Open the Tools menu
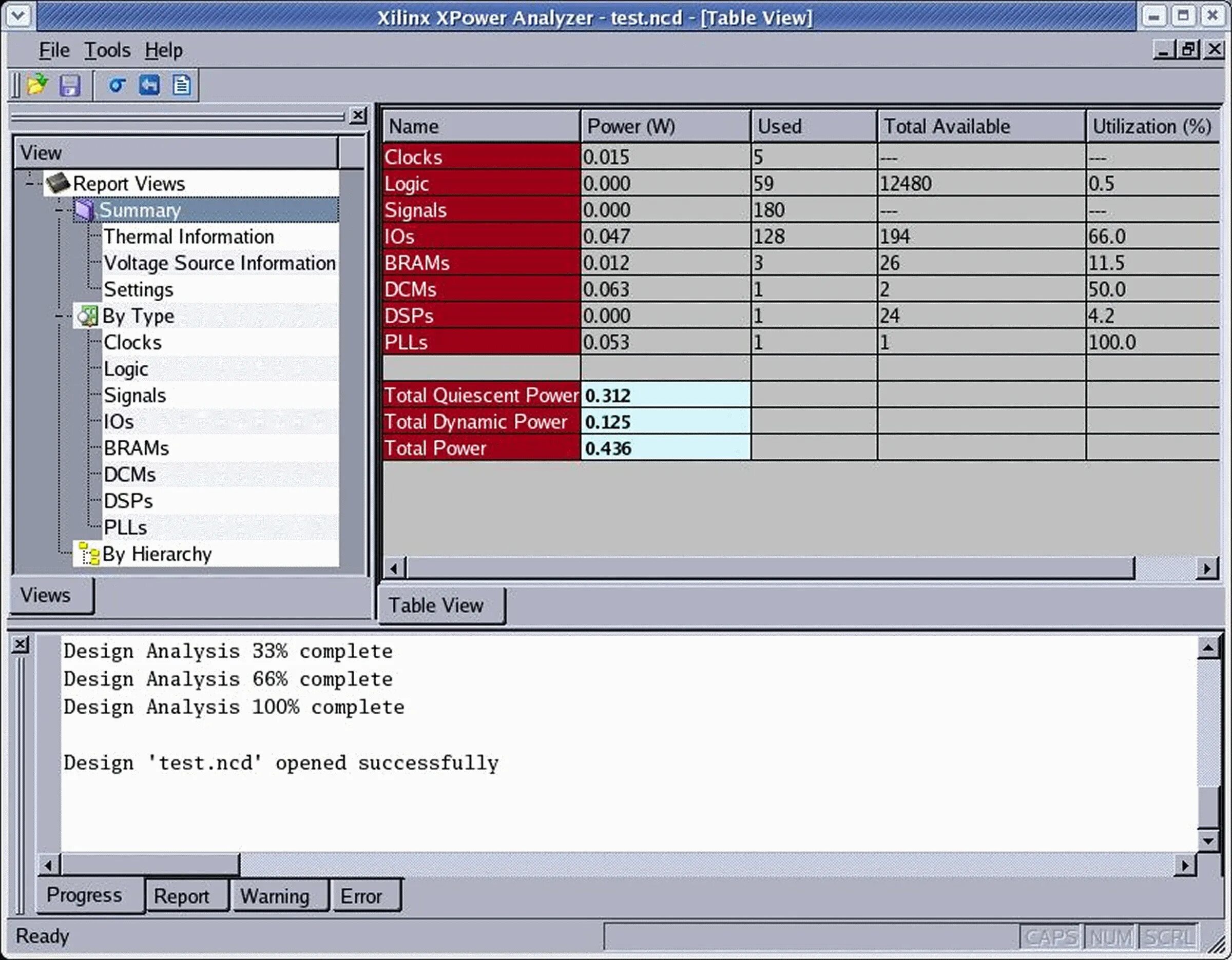 point(107,51)
